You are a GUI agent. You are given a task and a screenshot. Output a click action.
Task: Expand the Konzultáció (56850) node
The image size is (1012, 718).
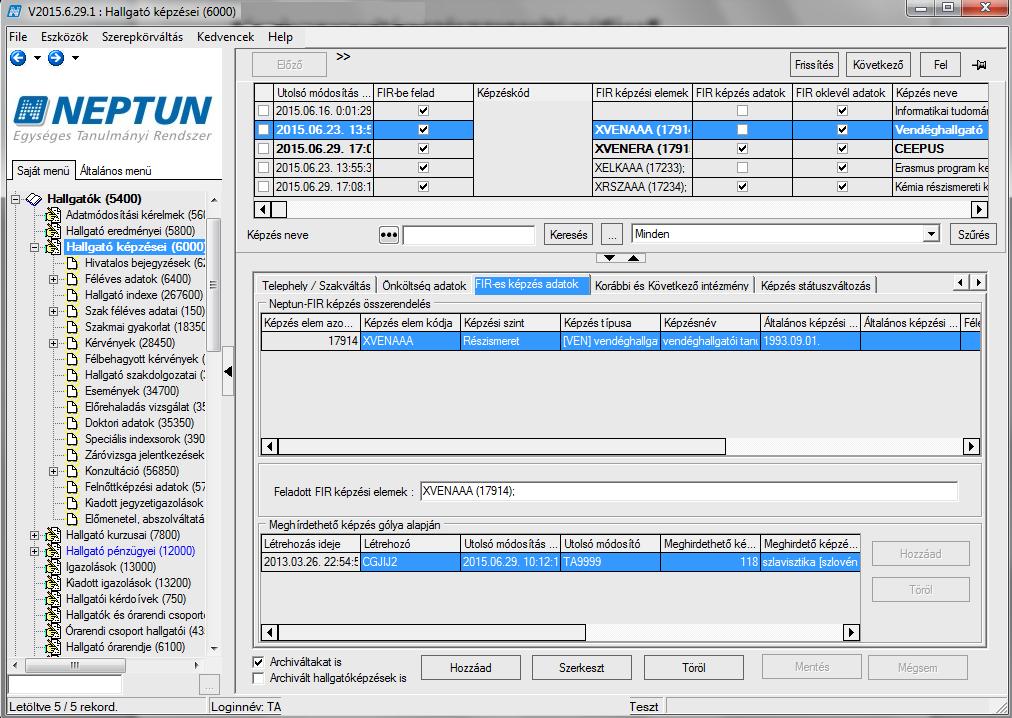pos(54,471)
